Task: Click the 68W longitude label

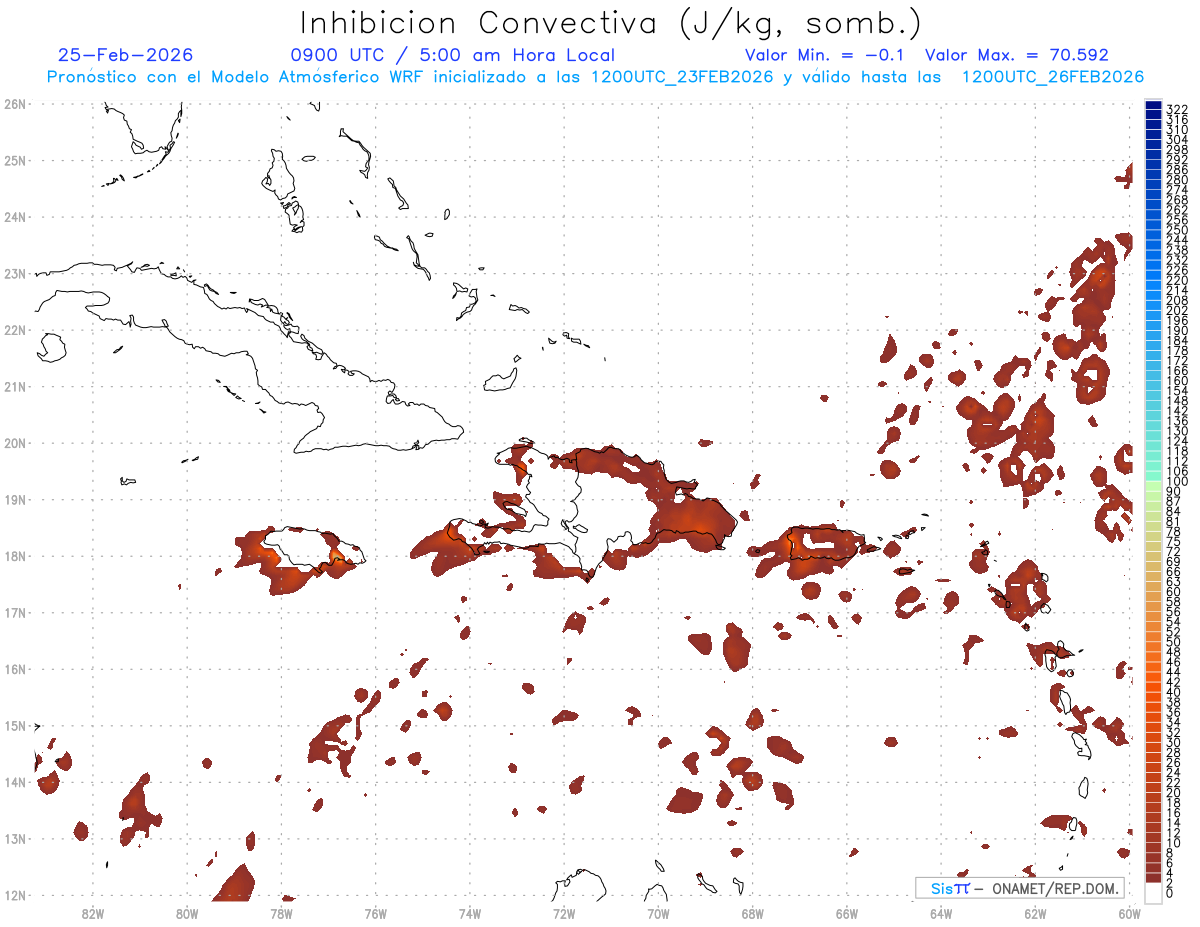Action: tap(752, 912)
